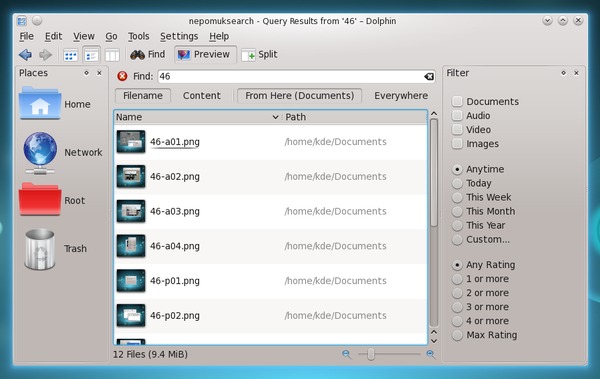Select This Month date filter
The width and height of the screenshot is (600, 379).
[x=457, y=211]
